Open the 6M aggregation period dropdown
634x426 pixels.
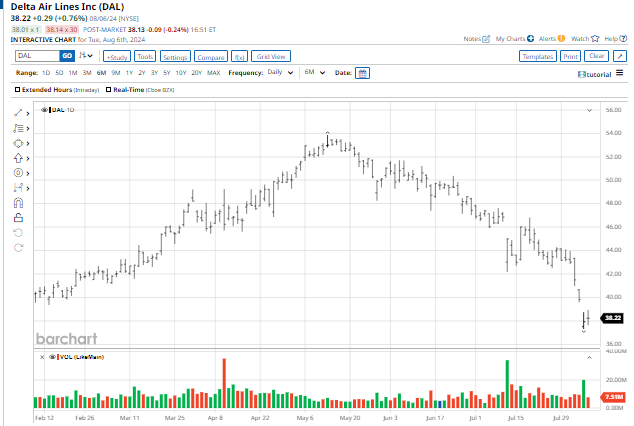(315, 73)
